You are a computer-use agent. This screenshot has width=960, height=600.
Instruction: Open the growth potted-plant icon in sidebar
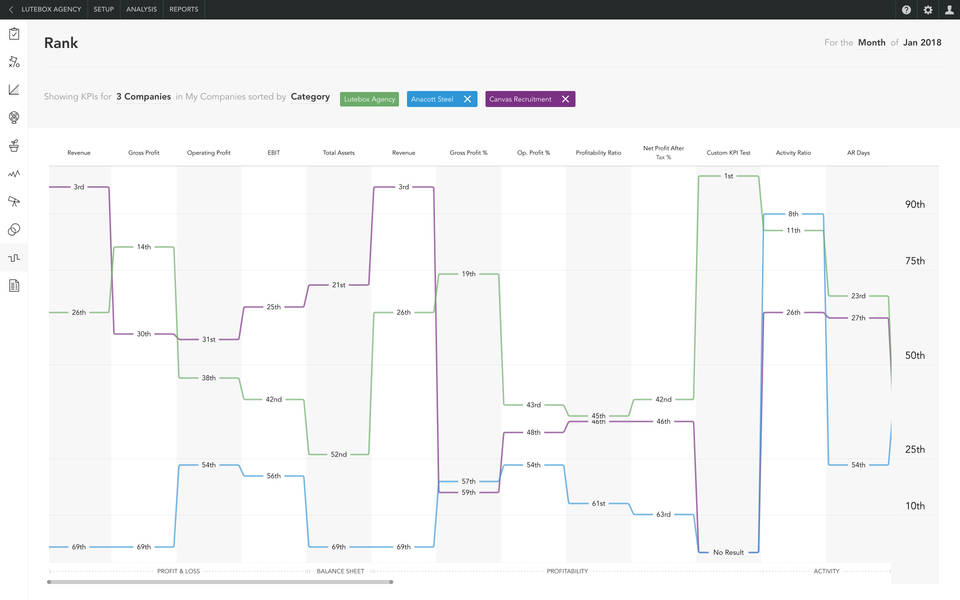(x=14, y=145)
